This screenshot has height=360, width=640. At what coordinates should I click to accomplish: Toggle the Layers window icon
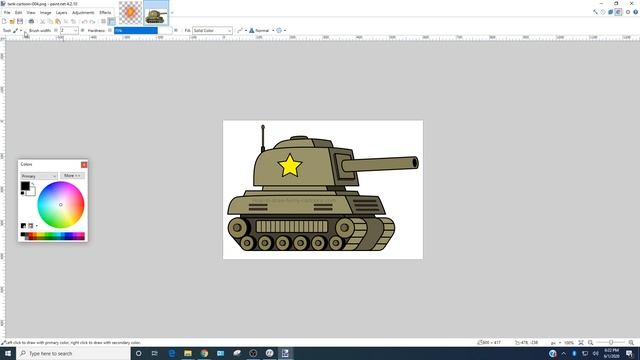pos(611,12)
